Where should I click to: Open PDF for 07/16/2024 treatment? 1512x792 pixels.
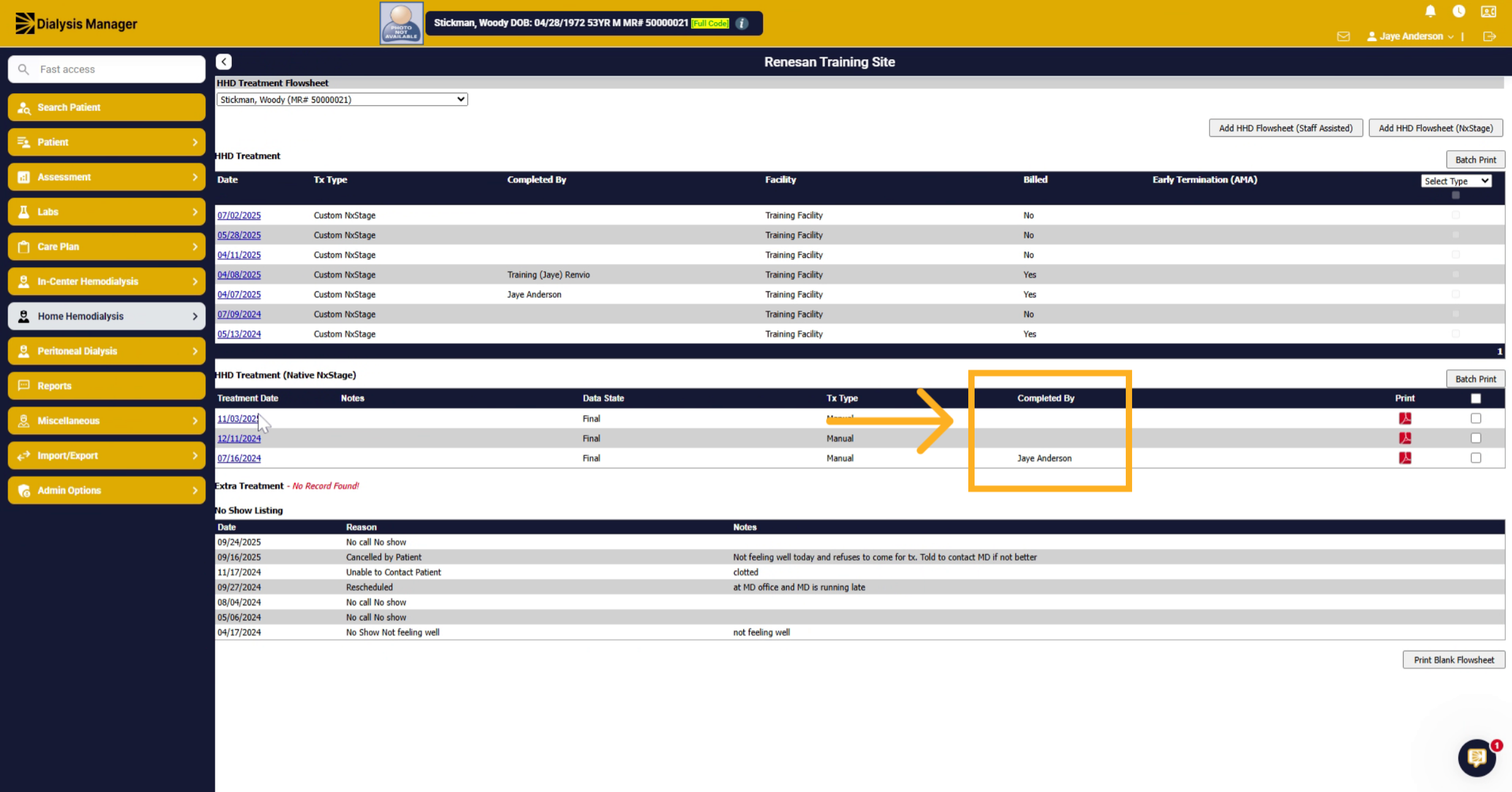click(x=1405, y=458)
